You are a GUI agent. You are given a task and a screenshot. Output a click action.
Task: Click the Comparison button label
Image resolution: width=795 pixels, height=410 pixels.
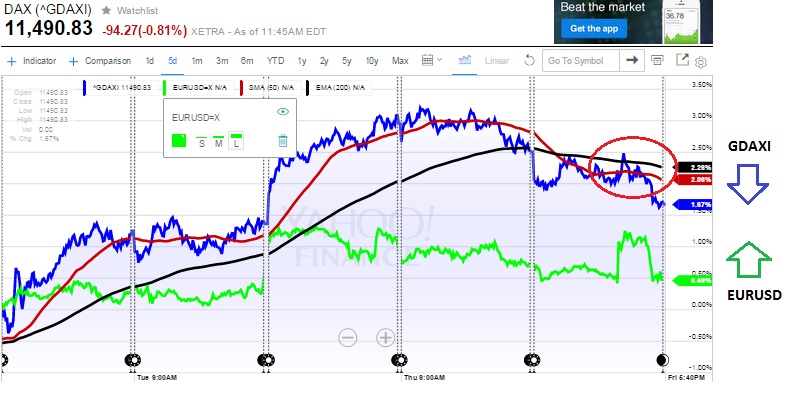[108, 61]
